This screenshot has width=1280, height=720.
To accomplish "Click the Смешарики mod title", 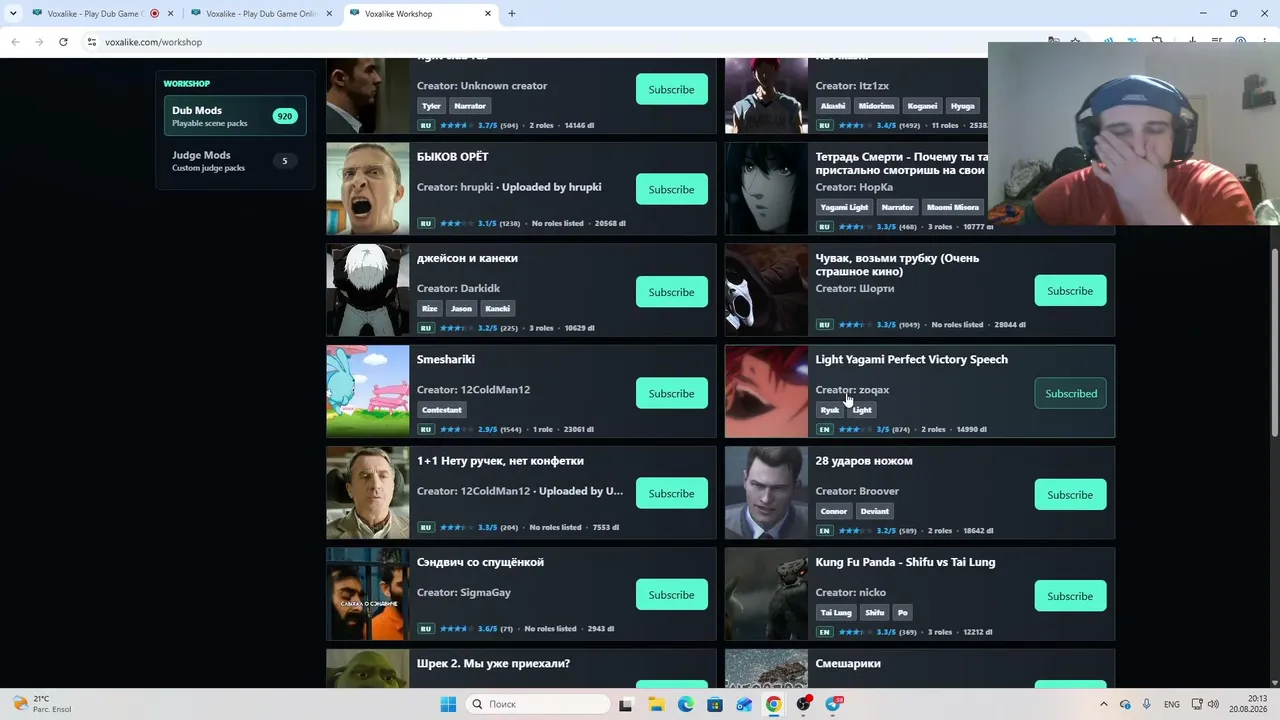I will [848, 664].
